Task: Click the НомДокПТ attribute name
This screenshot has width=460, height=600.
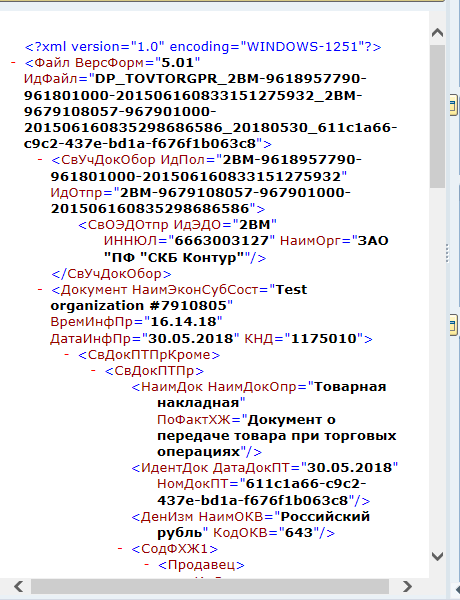Action: click(194, 484)
